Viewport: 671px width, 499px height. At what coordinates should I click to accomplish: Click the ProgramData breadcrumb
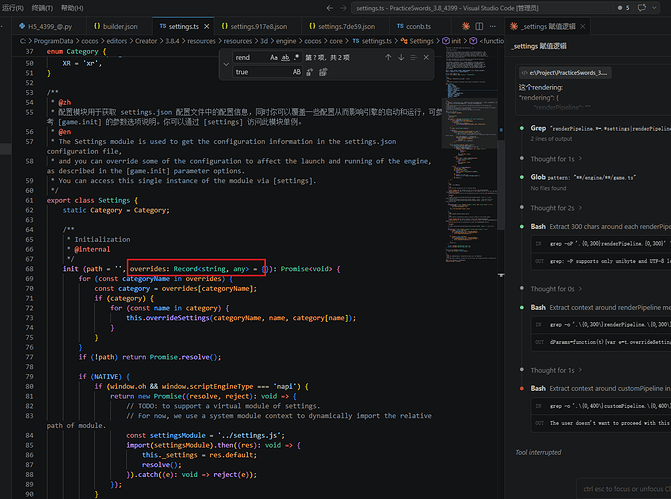[x=53, y=41]
